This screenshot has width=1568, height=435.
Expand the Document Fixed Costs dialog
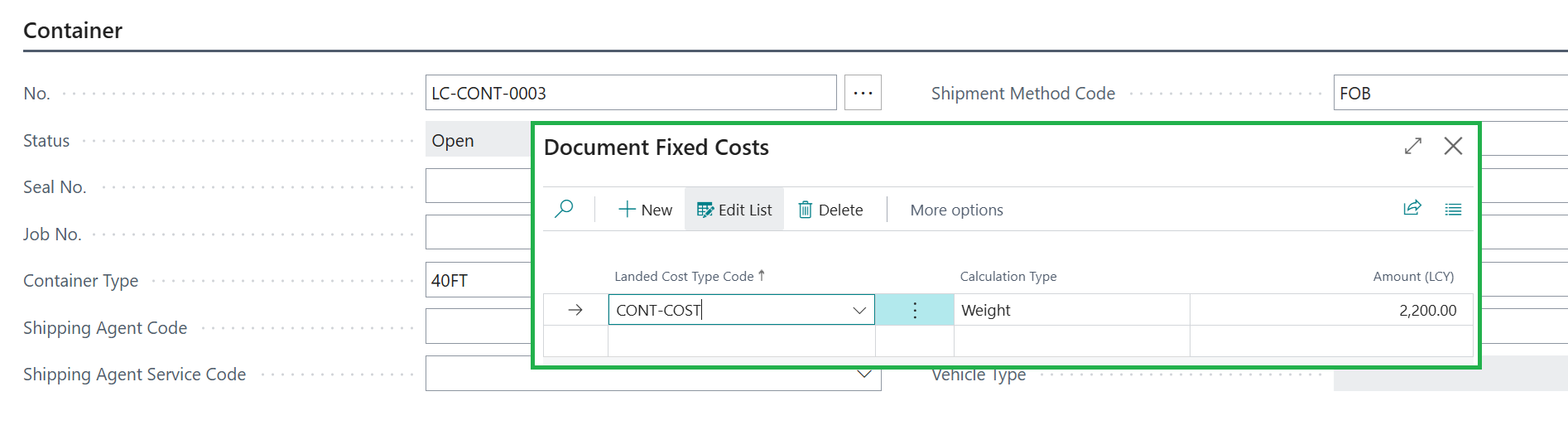pos(1413,146)
